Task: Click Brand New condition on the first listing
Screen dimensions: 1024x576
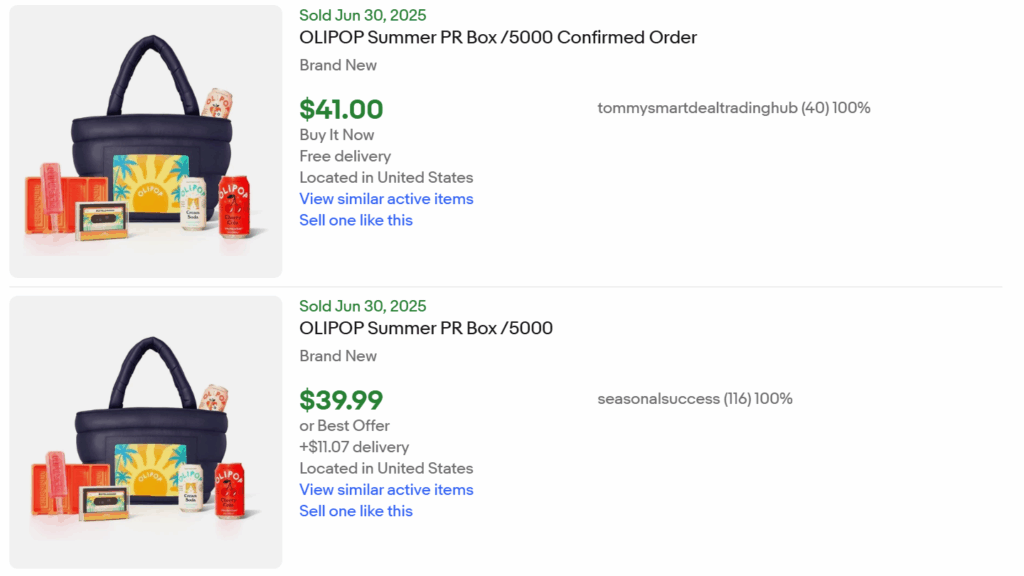Action: (337, 64)
